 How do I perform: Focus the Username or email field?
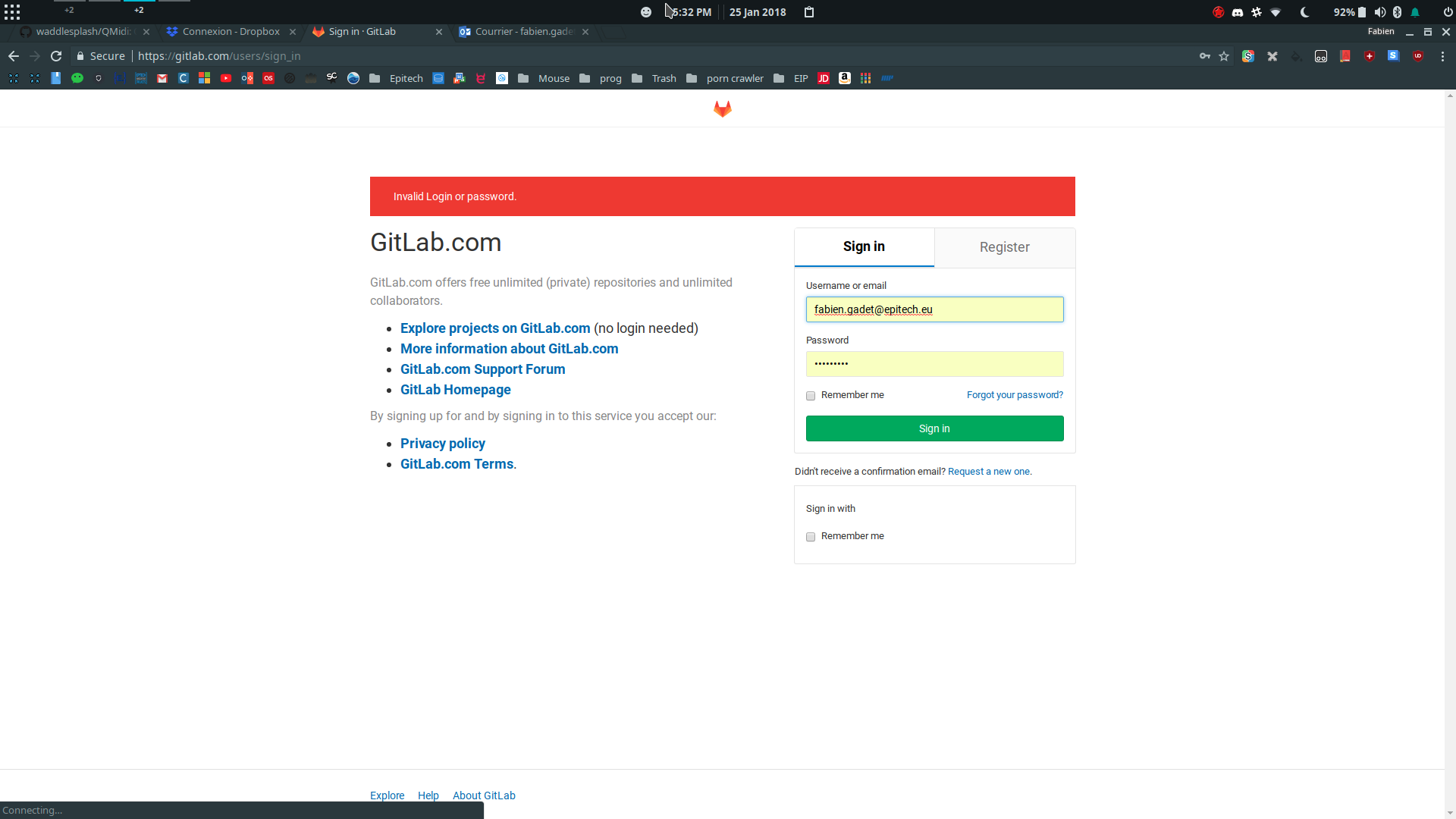click(x=934, y=309)
